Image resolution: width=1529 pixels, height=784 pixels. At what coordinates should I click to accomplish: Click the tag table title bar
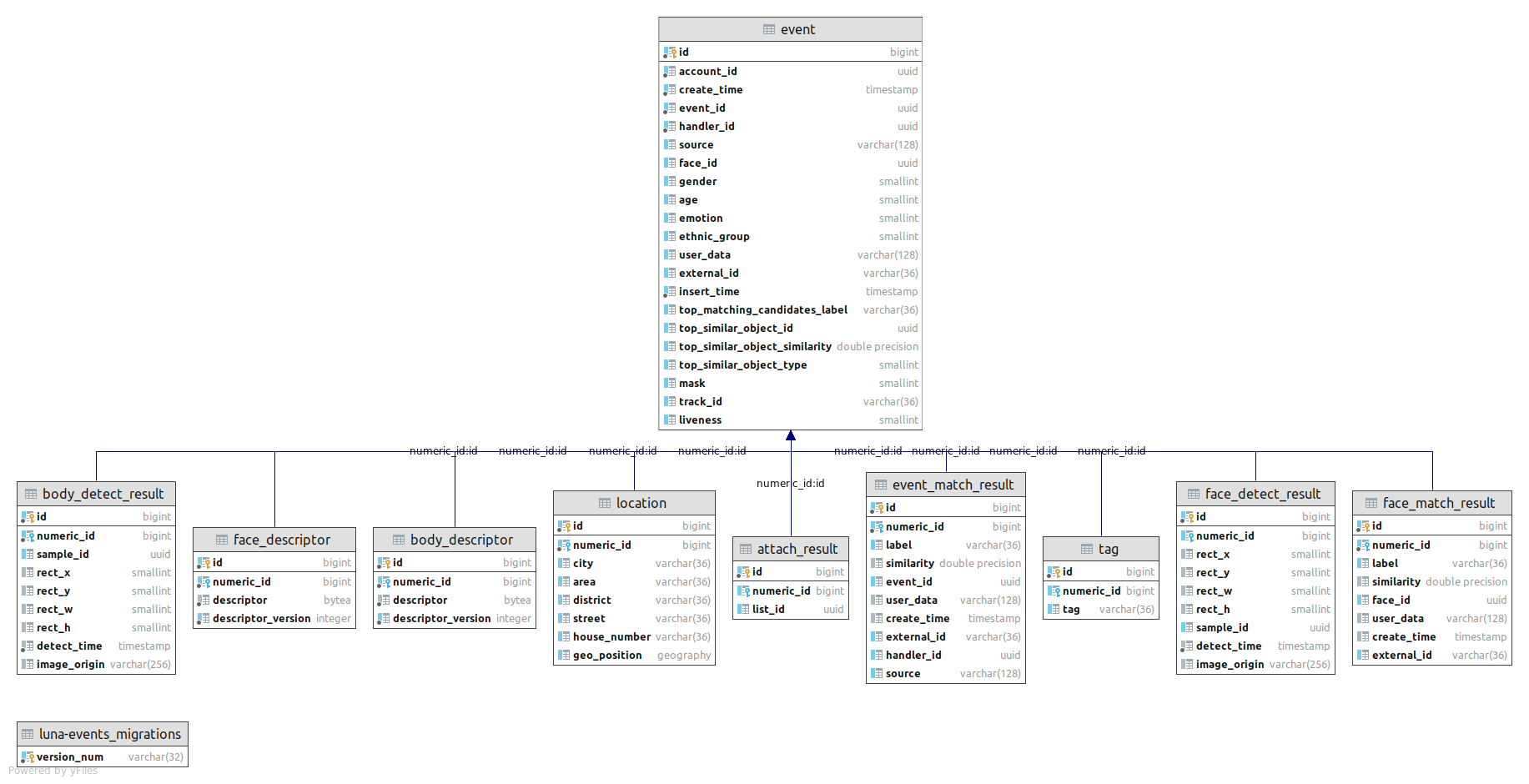[x=1101, y=548]
